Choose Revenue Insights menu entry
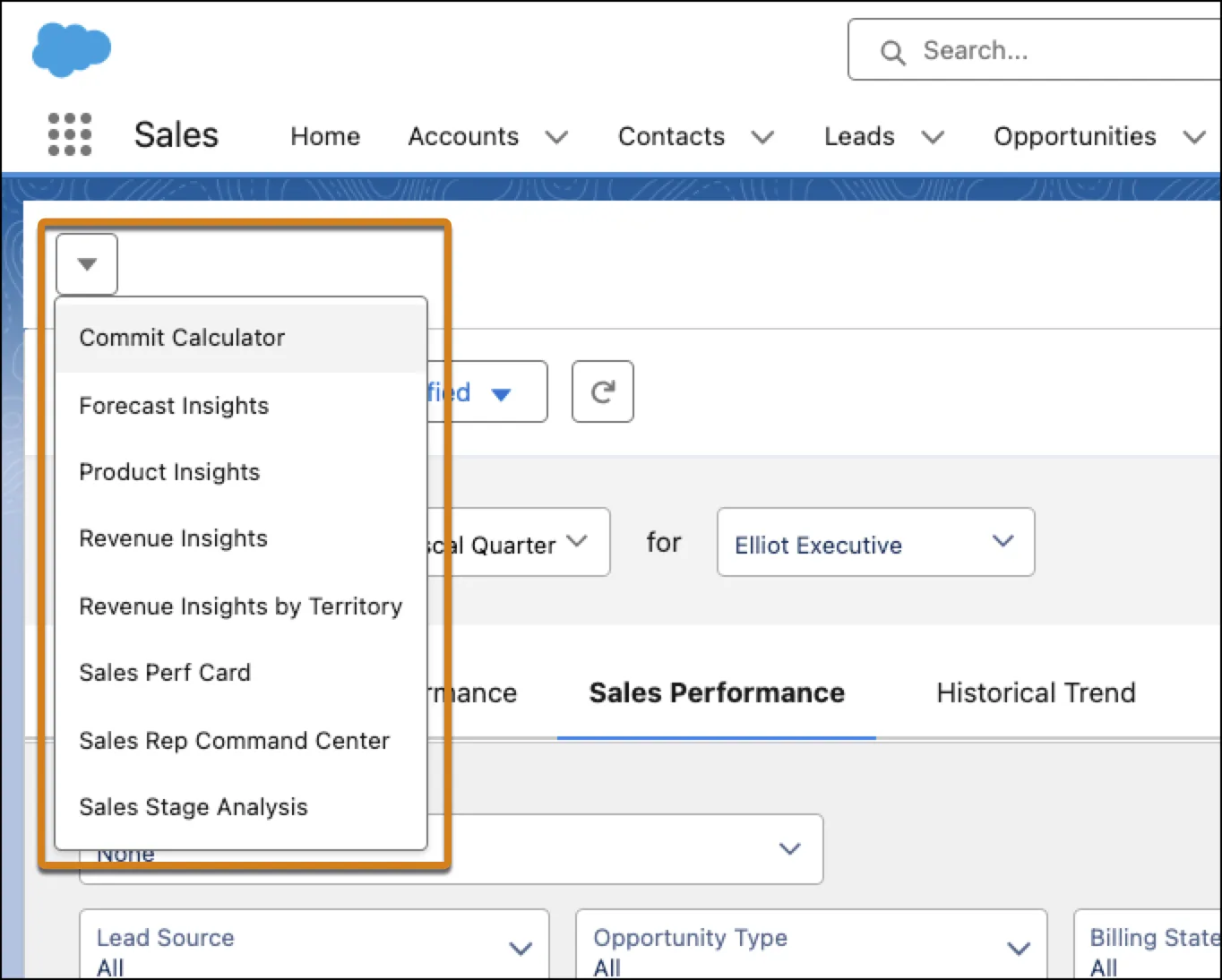1222x980 pixels. 241,538
